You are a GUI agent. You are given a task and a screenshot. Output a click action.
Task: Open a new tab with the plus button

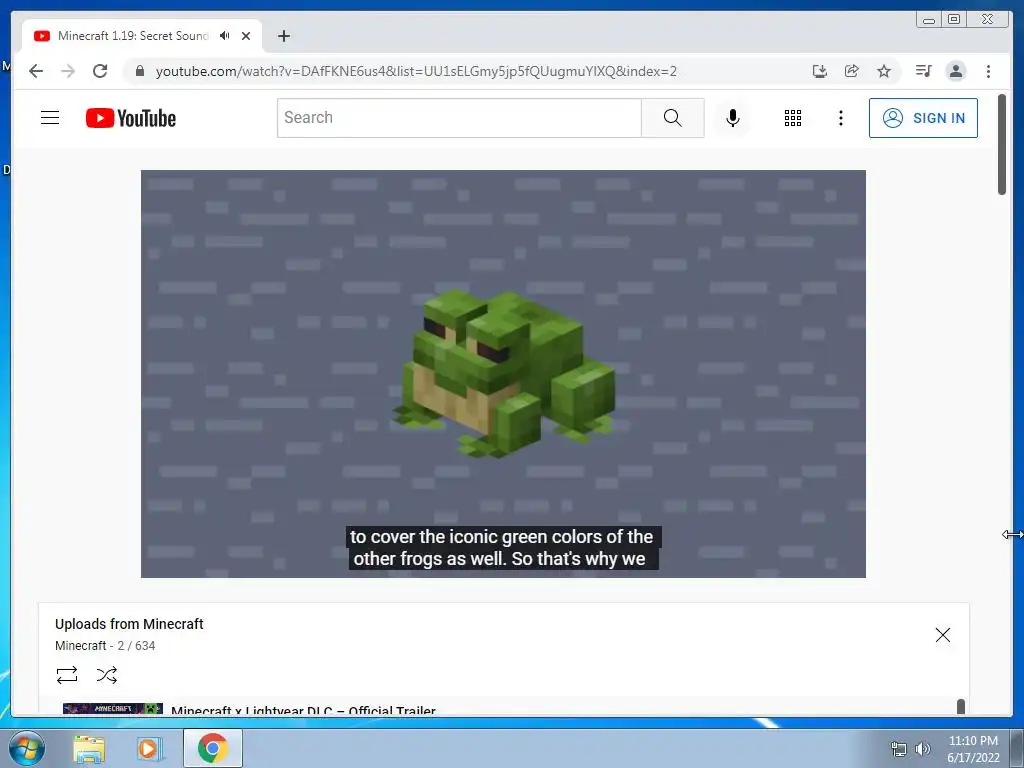tap(283, 36)
